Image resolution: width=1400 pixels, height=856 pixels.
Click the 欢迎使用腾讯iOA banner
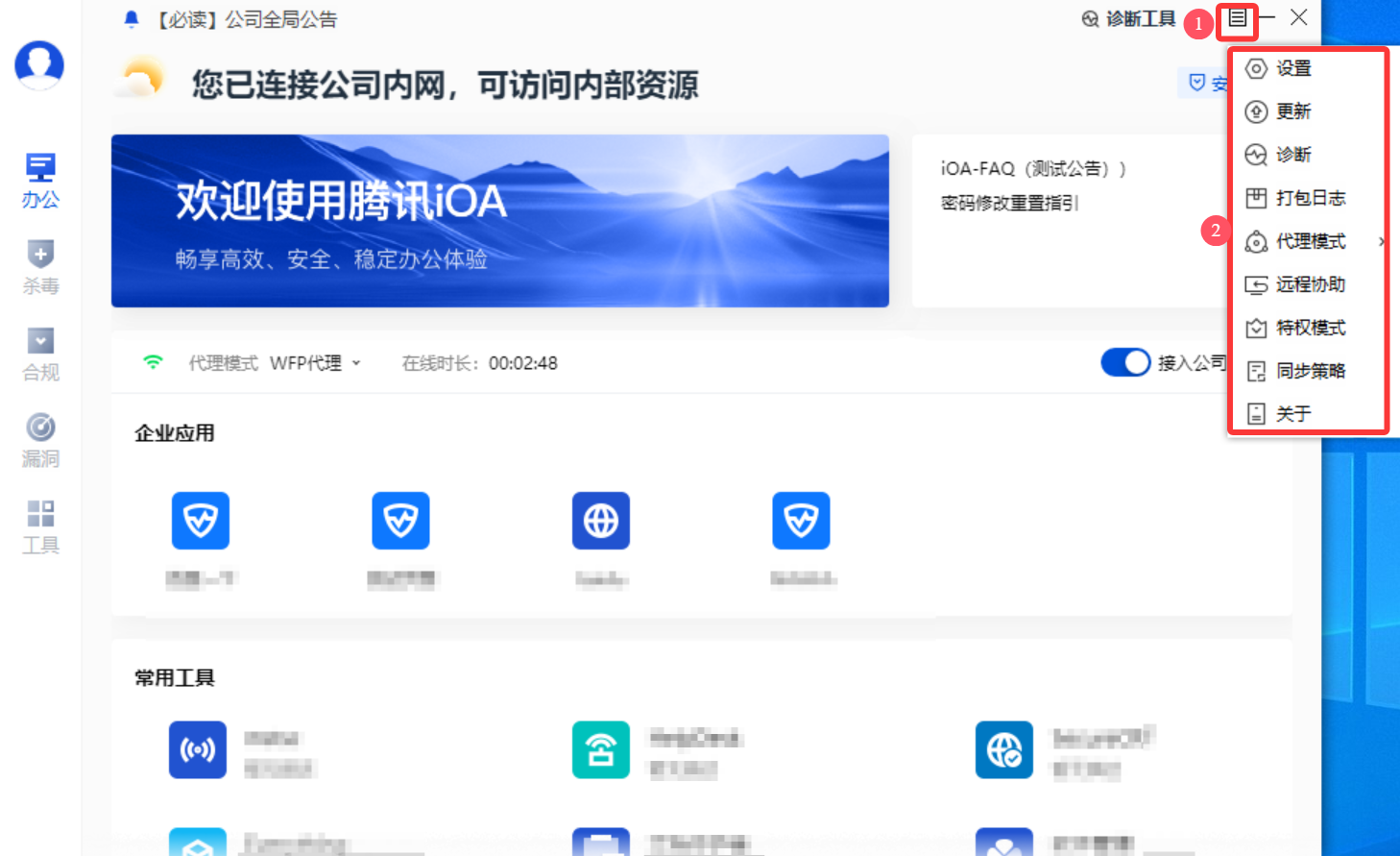(500, 221)
